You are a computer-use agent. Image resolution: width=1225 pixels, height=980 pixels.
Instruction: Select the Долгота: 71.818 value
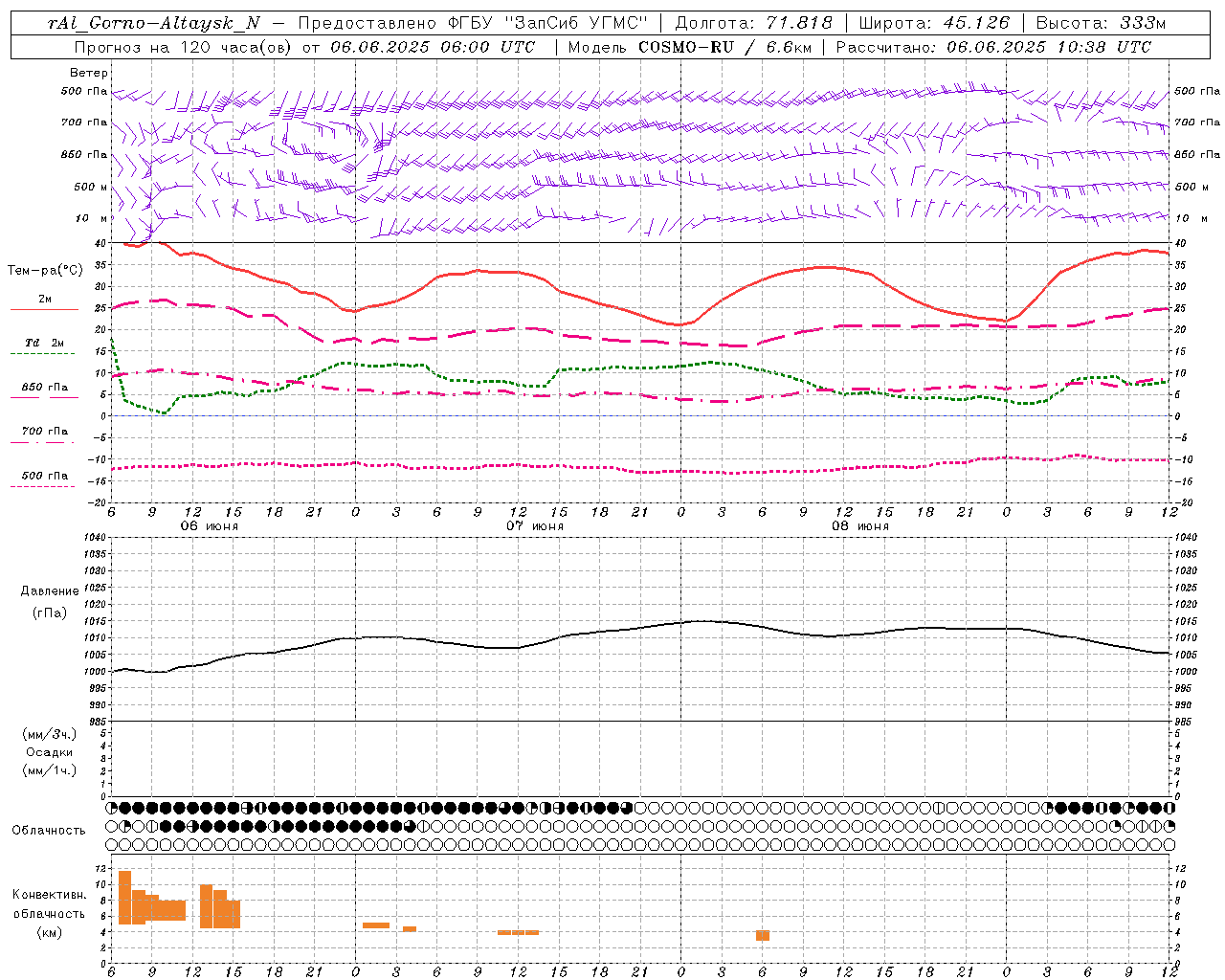coord(753,23)
